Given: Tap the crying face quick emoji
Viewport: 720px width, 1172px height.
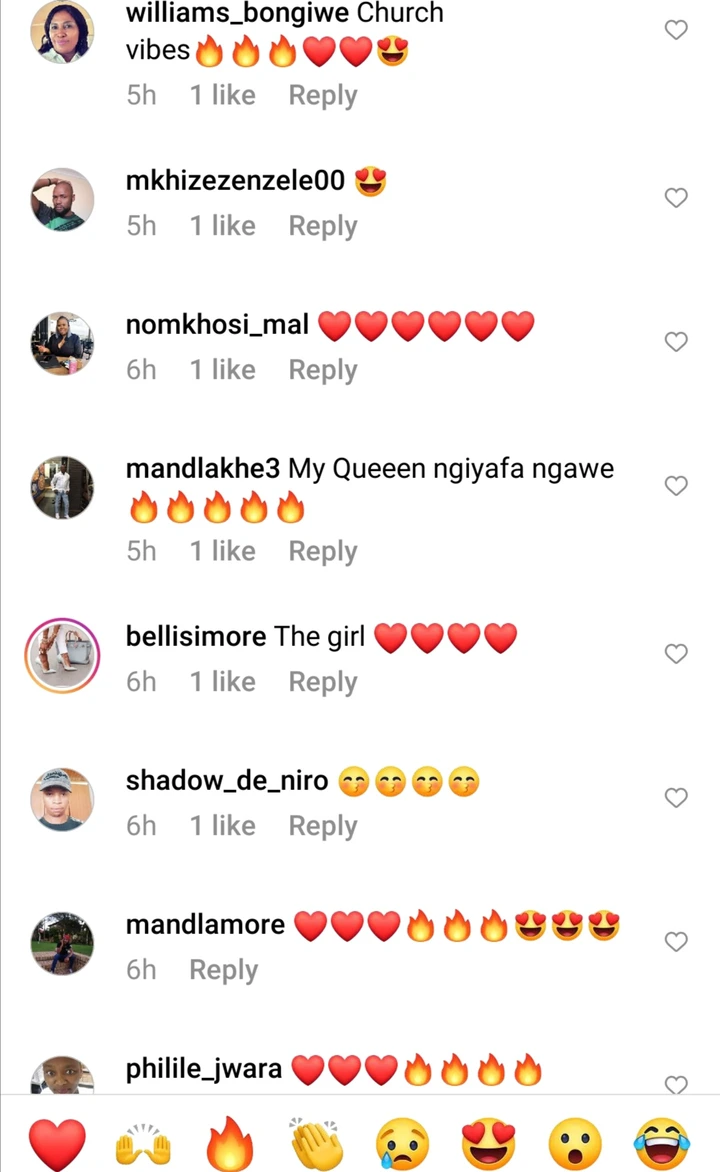Looking at the screenshot, I should (x=403, y=1144).
